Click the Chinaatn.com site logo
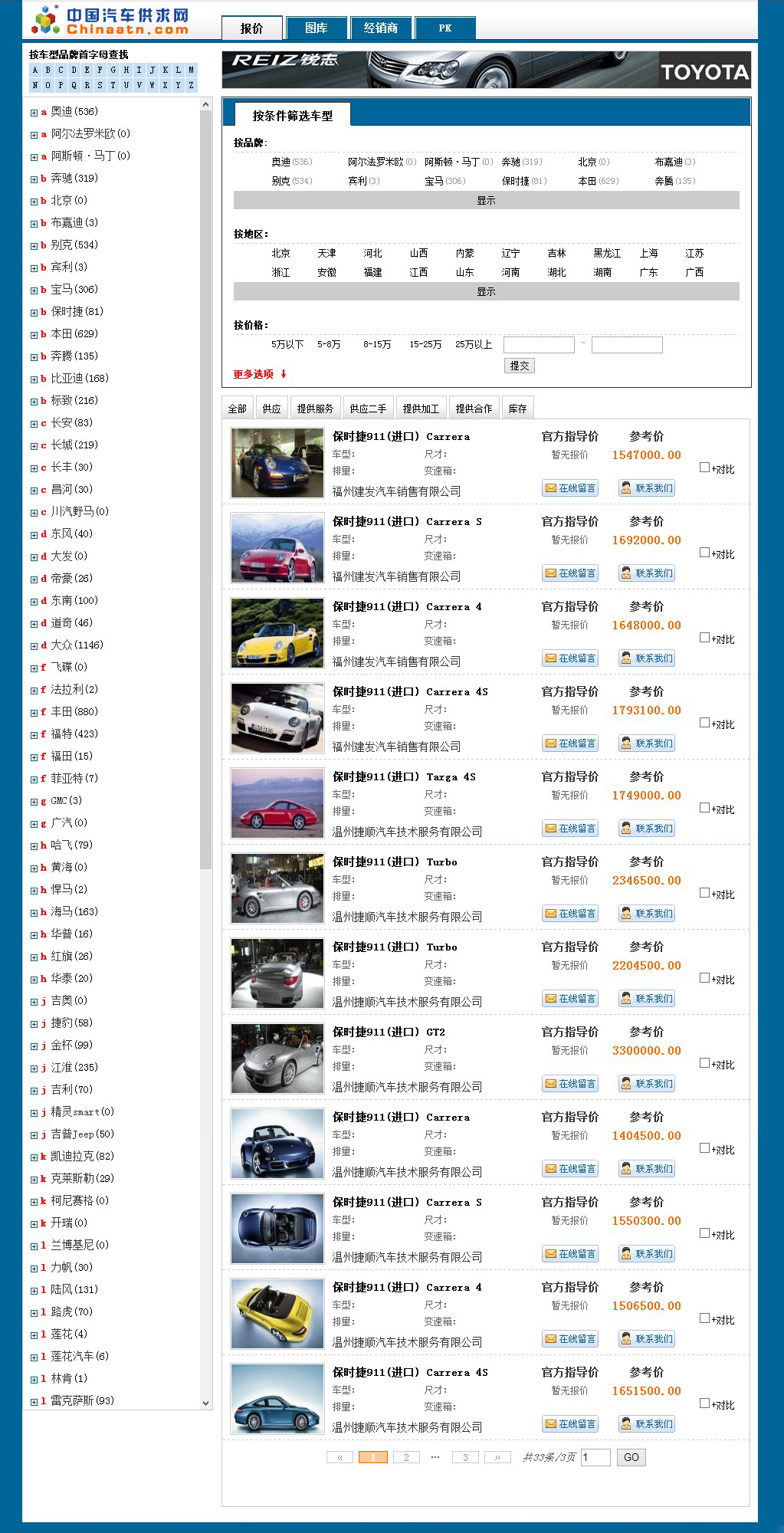The image size is (784, 1533). click(110, 21)
